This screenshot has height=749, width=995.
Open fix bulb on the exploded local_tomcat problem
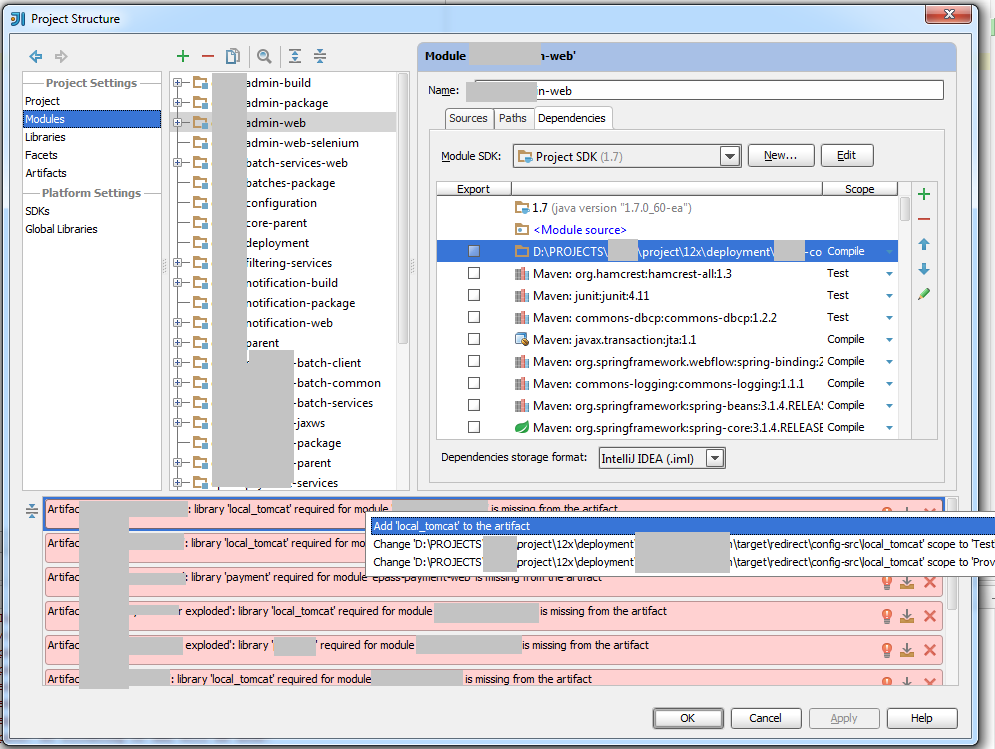click(886, 616)
